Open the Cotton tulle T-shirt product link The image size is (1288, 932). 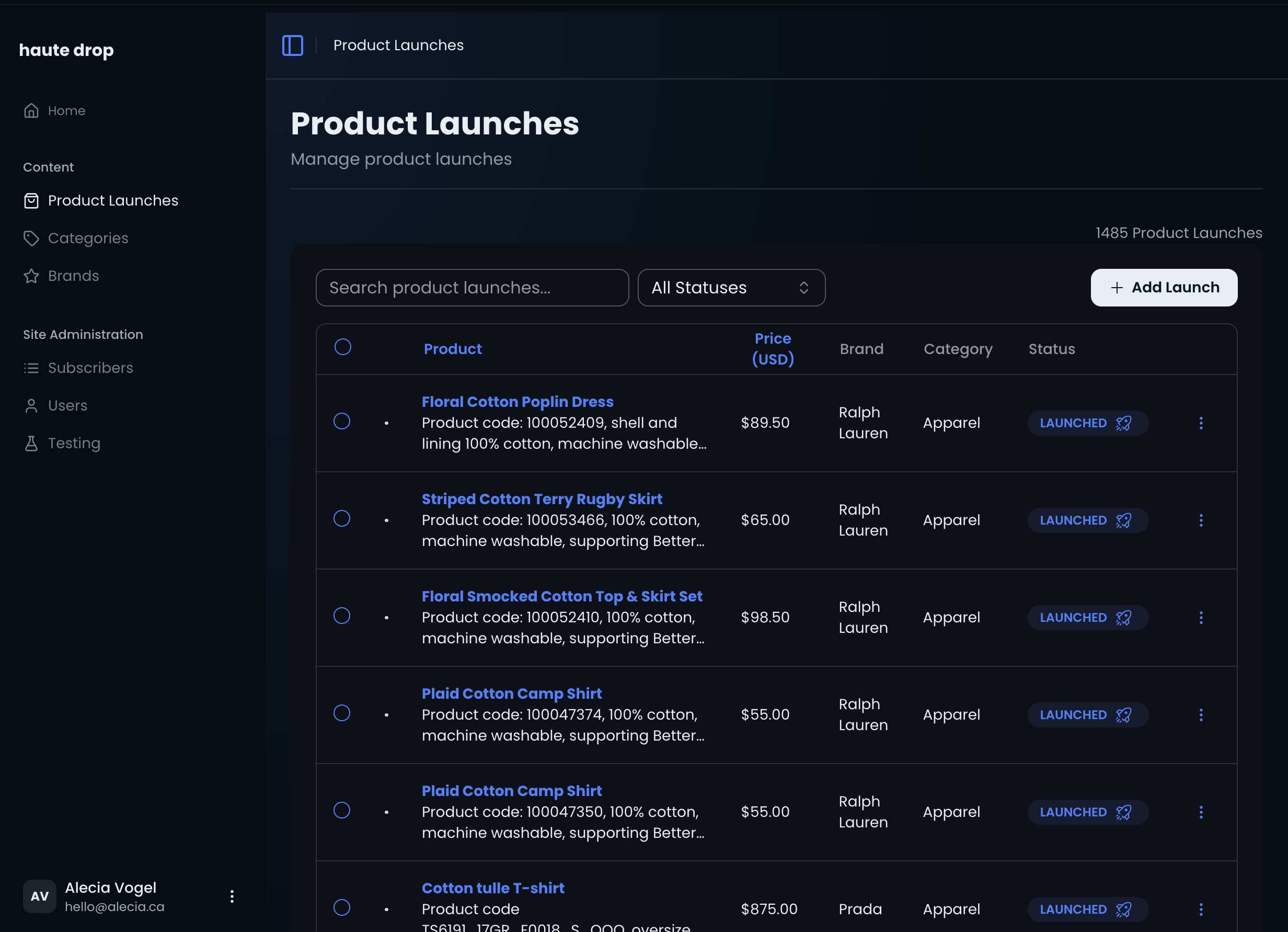coord(492,888)
